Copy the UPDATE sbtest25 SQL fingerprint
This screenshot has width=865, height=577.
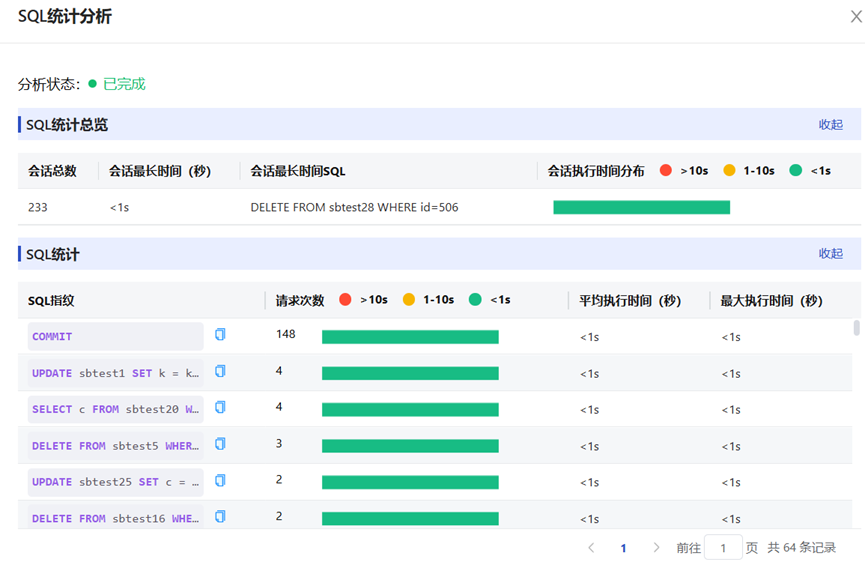tap(220, 480)
